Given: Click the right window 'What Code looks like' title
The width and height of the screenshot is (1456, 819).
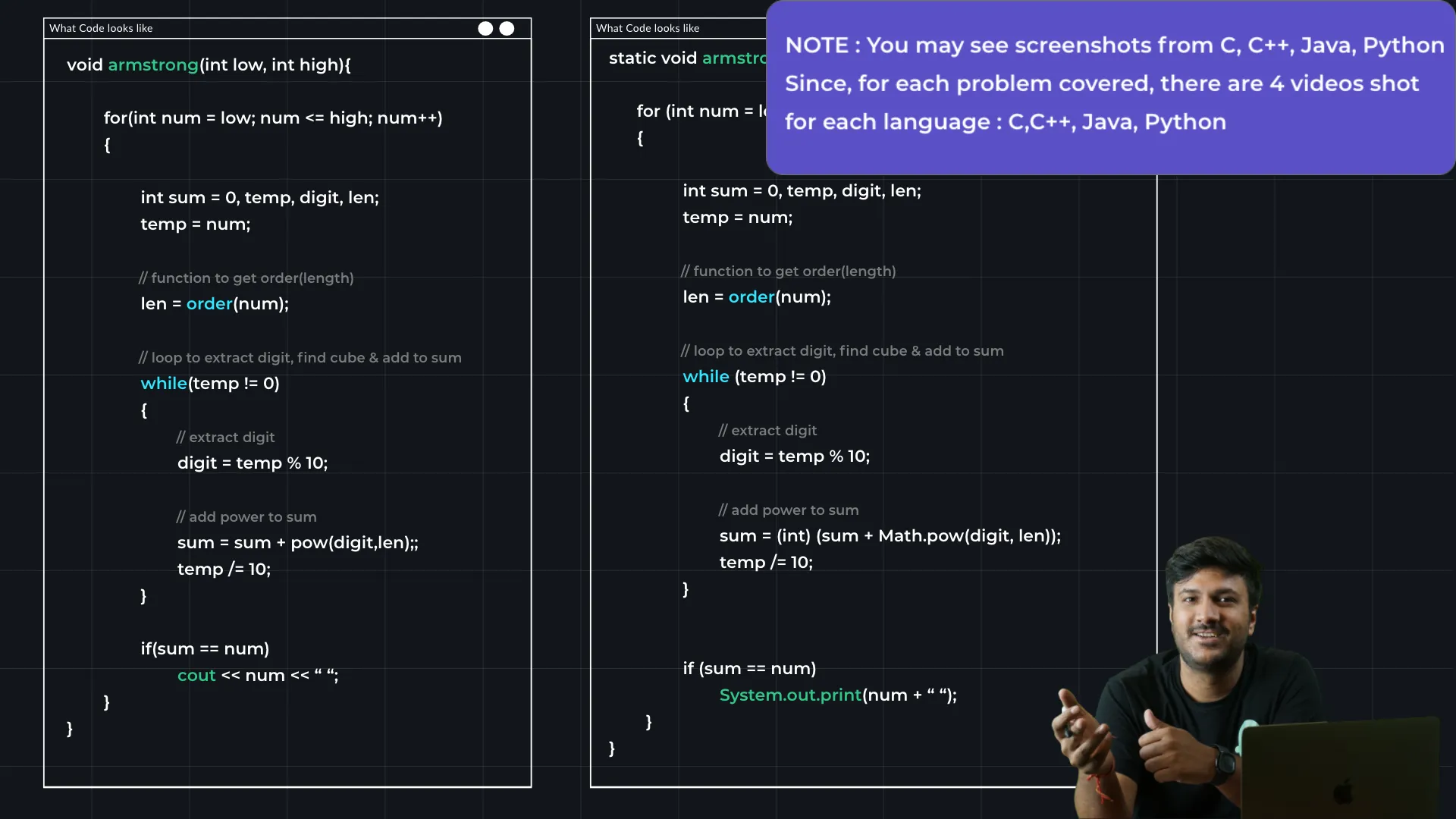Looking at the screenshot, I should [648, 28].
